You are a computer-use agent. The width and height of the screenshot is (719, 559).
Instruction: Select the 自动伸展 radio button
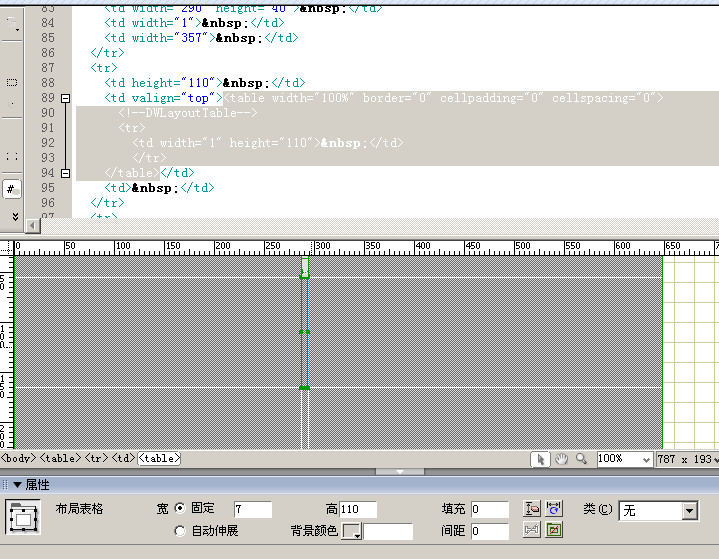[180, 531]
